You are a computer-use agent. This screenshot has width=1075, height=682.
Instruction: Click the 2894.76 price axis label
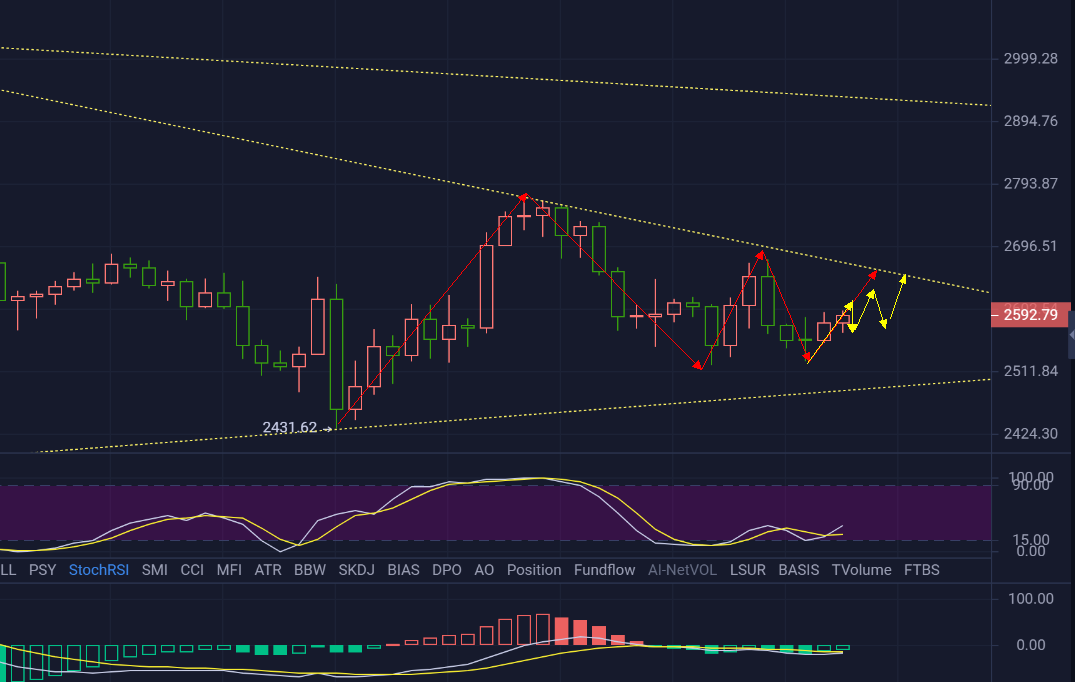(x=1030, y=121)
